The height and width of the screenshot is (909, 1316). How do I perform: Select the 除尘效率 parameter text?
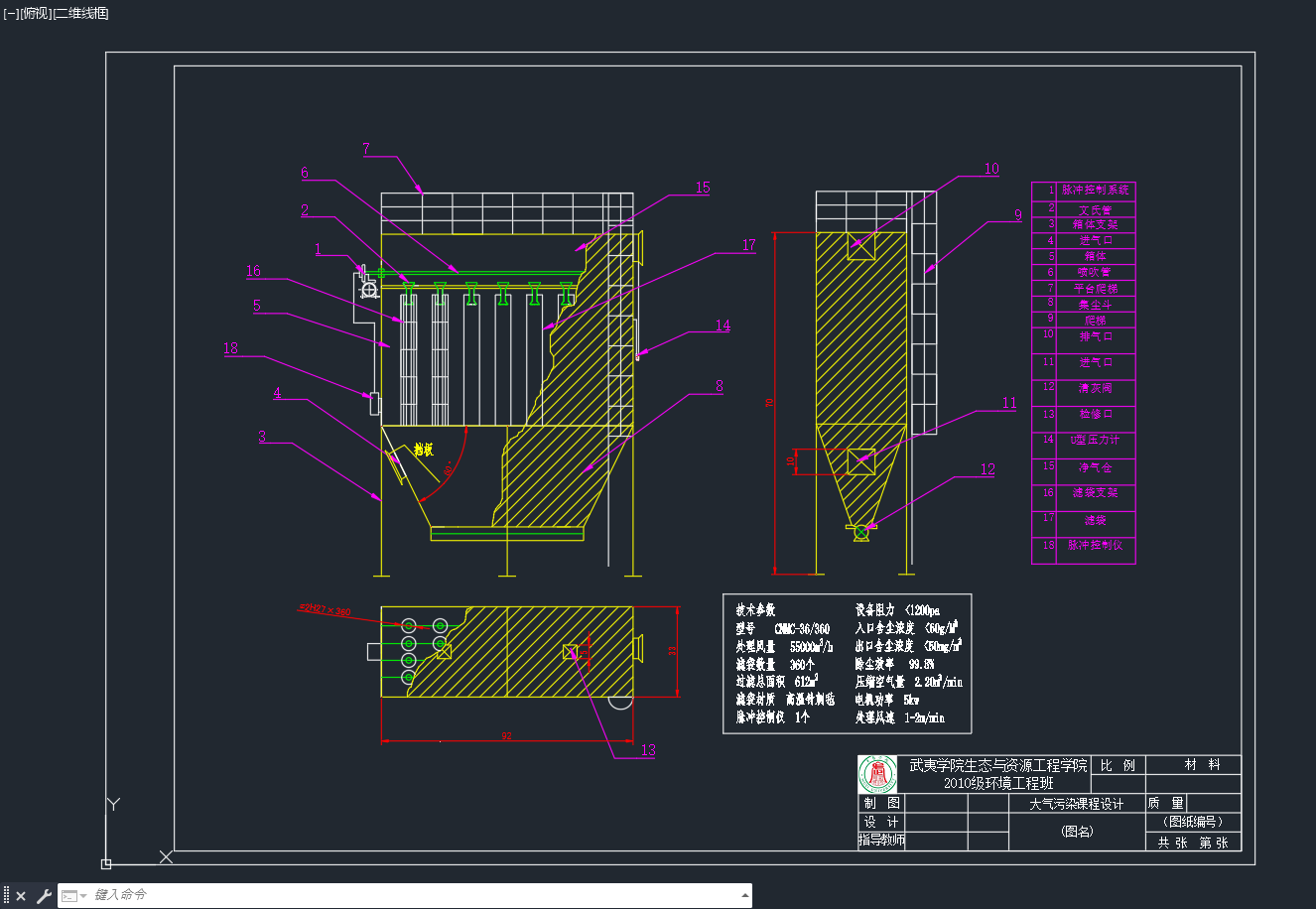(895, 665)
